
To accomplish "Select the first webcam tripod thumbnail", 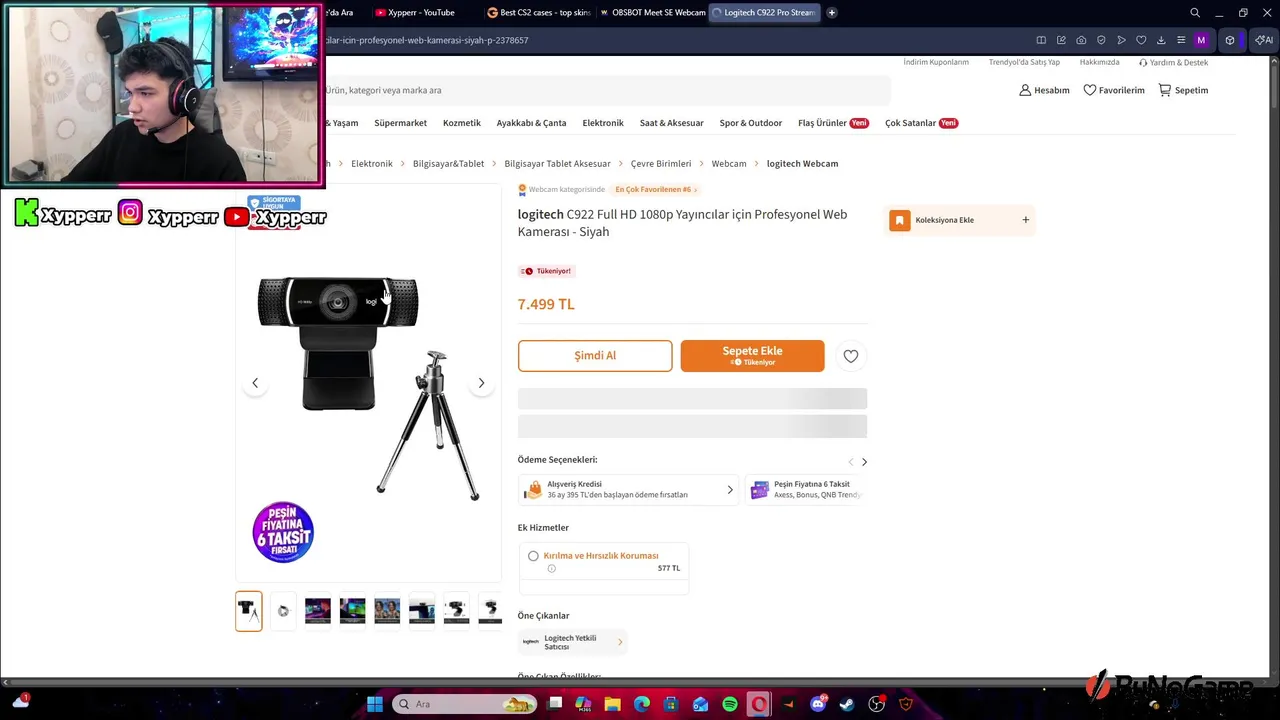I will 249,611.
